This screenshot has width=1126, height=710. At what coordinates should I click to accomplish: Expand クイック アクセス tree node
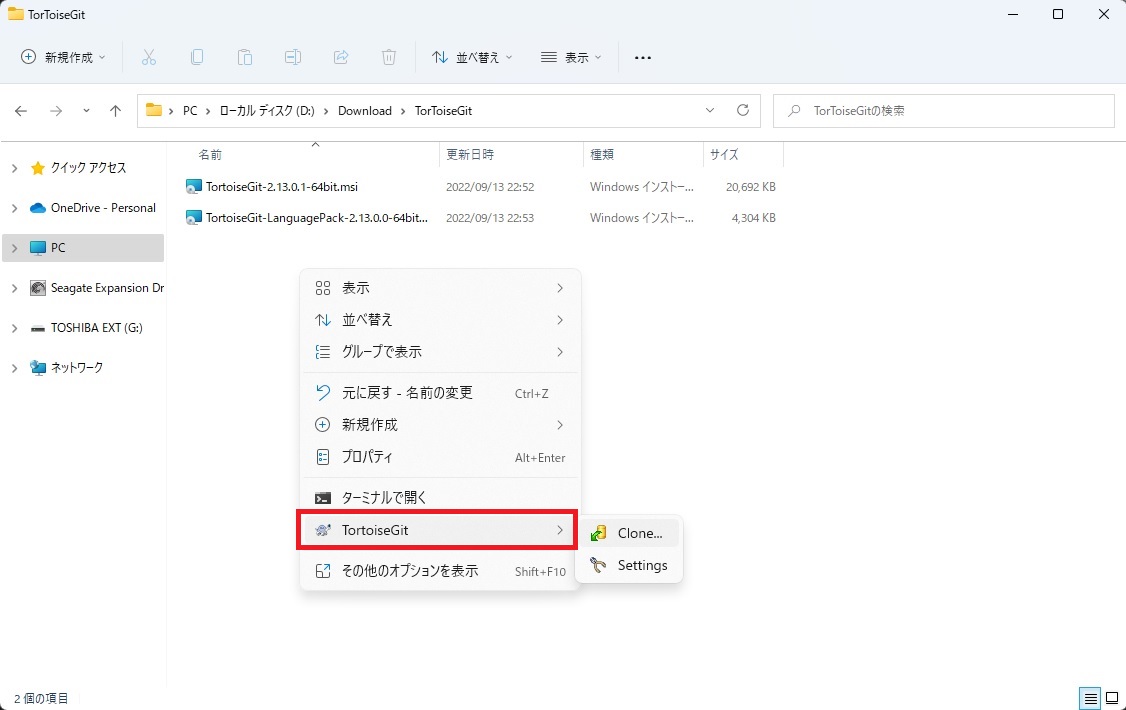[x=14, y=168]
